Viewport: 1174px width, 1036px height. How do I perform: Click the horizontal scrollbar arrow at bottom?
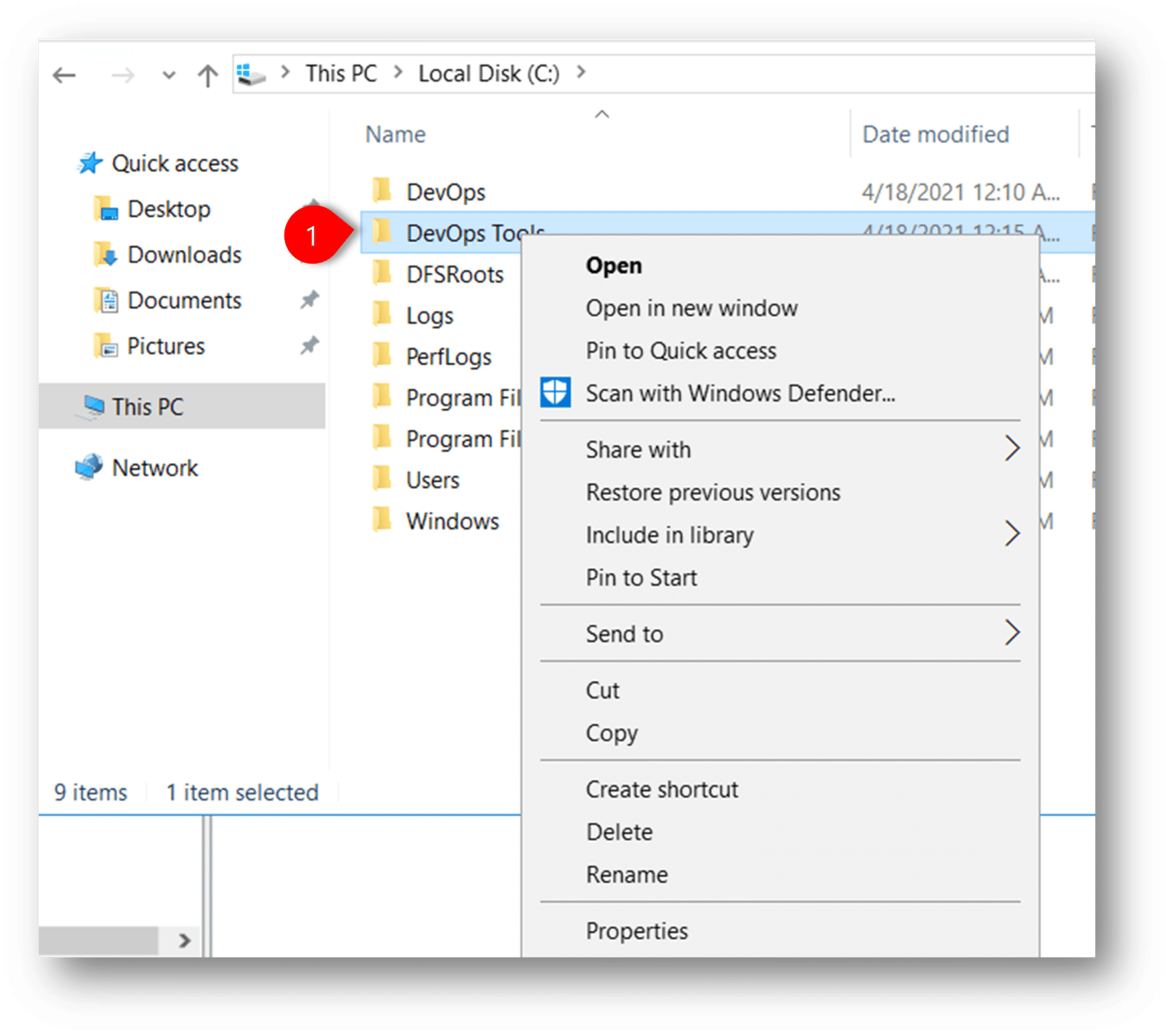[186, 940]
